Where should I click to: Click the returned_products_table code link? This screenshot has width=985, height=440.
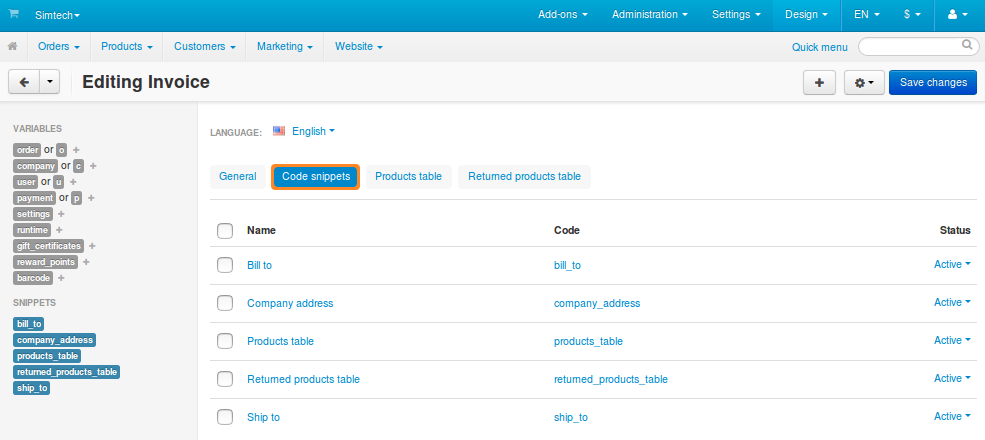pyautogui.click(x=611, y=379)
